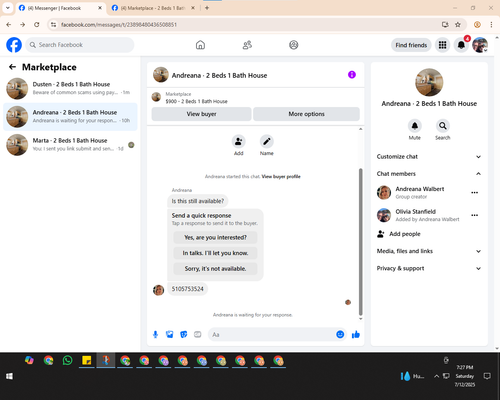Open the notifications bell with red badge
The height and width of the screenshot is (400, 500).
click(x=461, y=45)
